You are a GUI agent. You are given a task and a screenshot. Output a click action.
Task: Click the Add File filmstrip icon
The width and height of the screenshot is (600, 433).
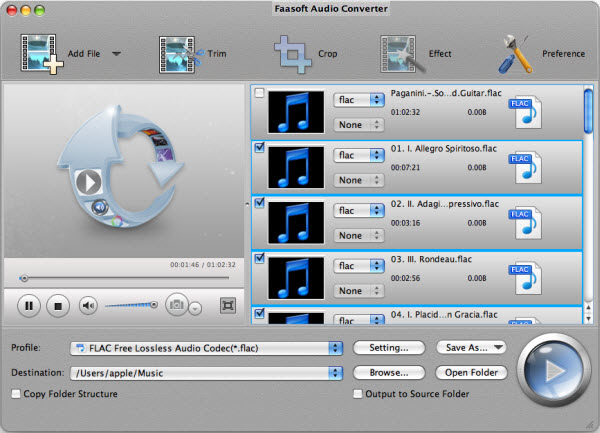click(41, 54)
